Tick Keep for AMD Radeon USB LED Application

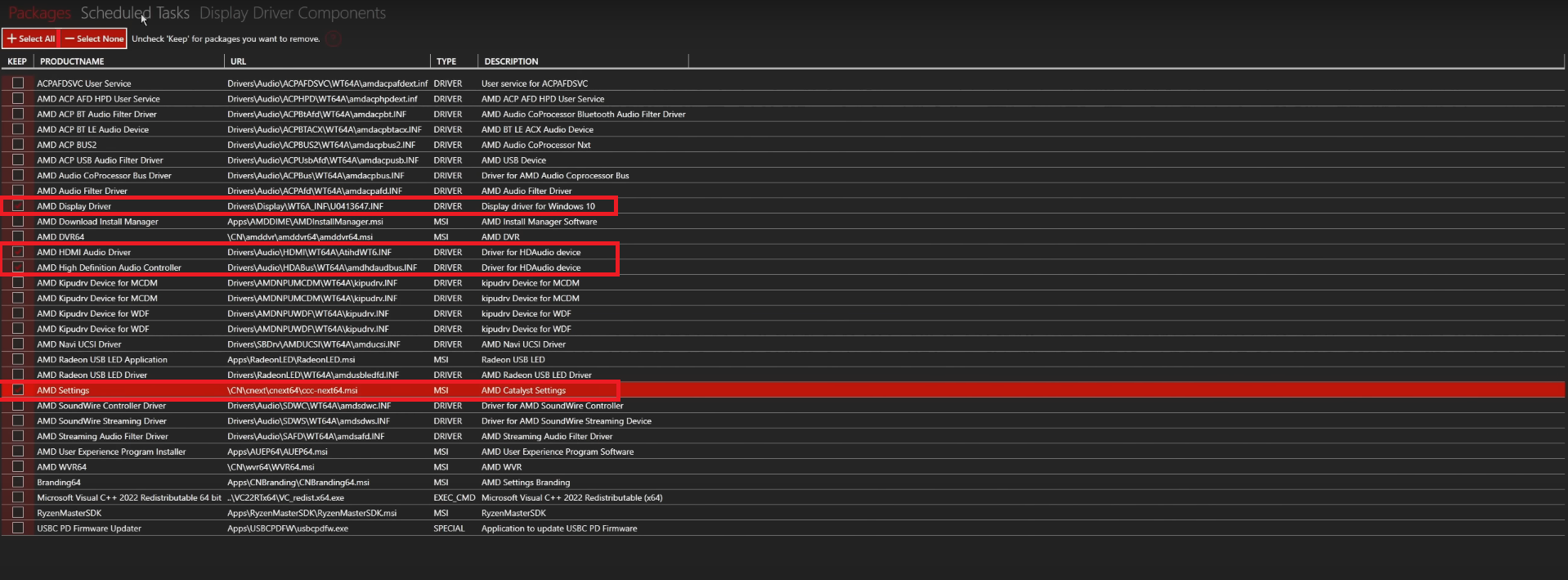[x=18, y=359]
